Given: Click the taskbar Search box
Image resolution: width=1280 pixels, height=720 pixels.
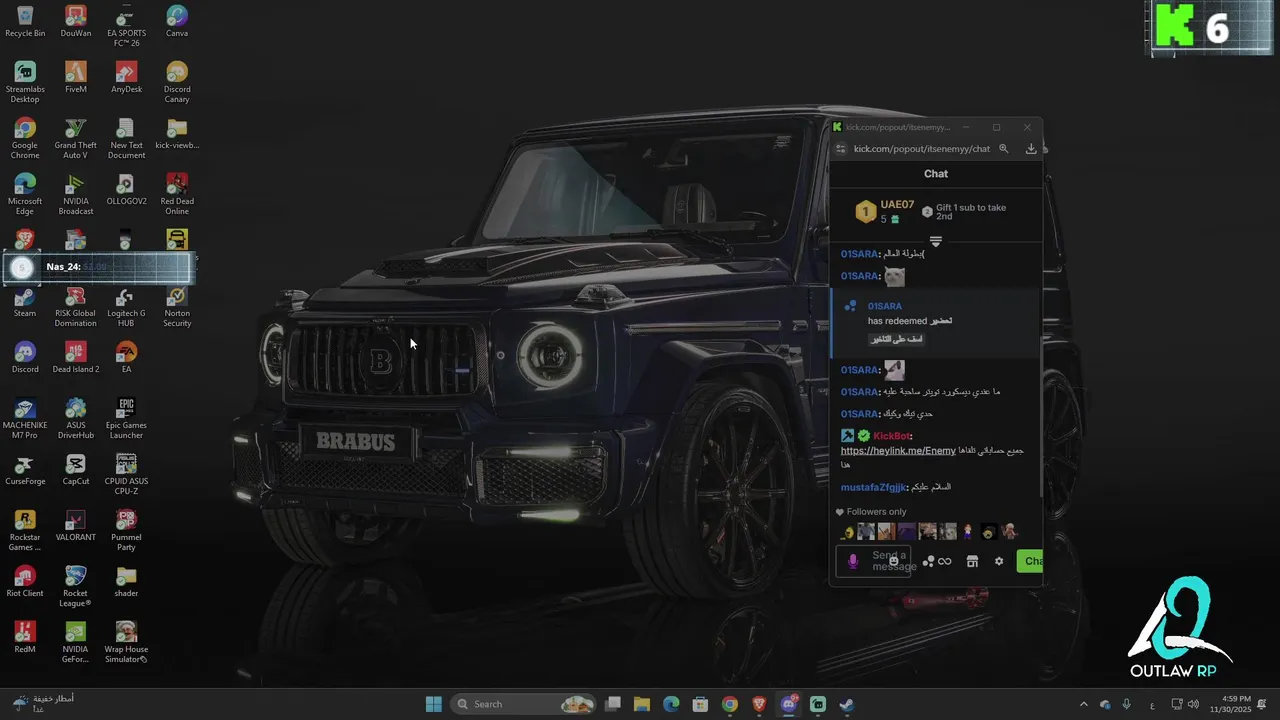Looking at the screenshot, I should click(524, 704).
